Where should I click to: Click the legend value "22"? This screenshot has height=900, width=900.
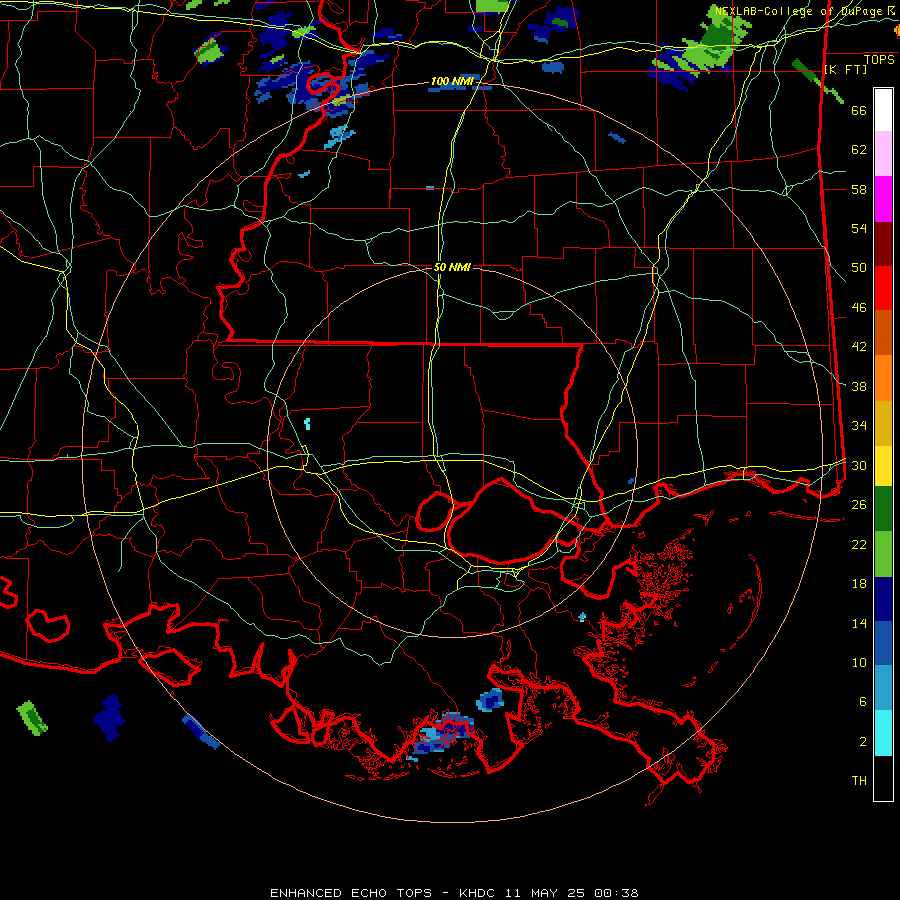(x=859, y=545)
